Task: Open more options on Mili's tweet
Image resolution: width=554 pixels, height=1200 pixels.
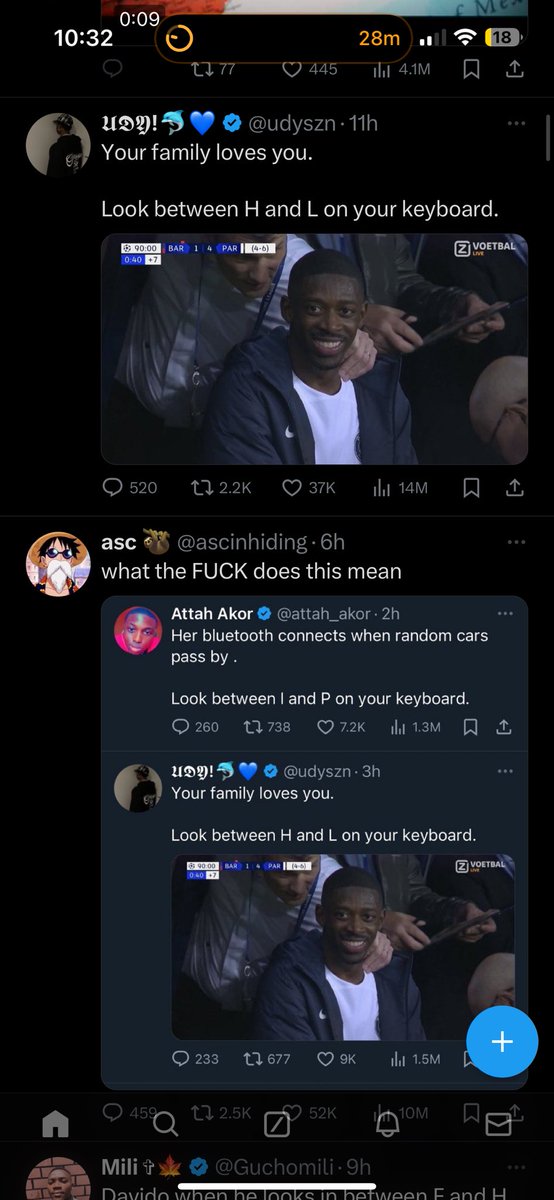Action: tap(516, 1167)
